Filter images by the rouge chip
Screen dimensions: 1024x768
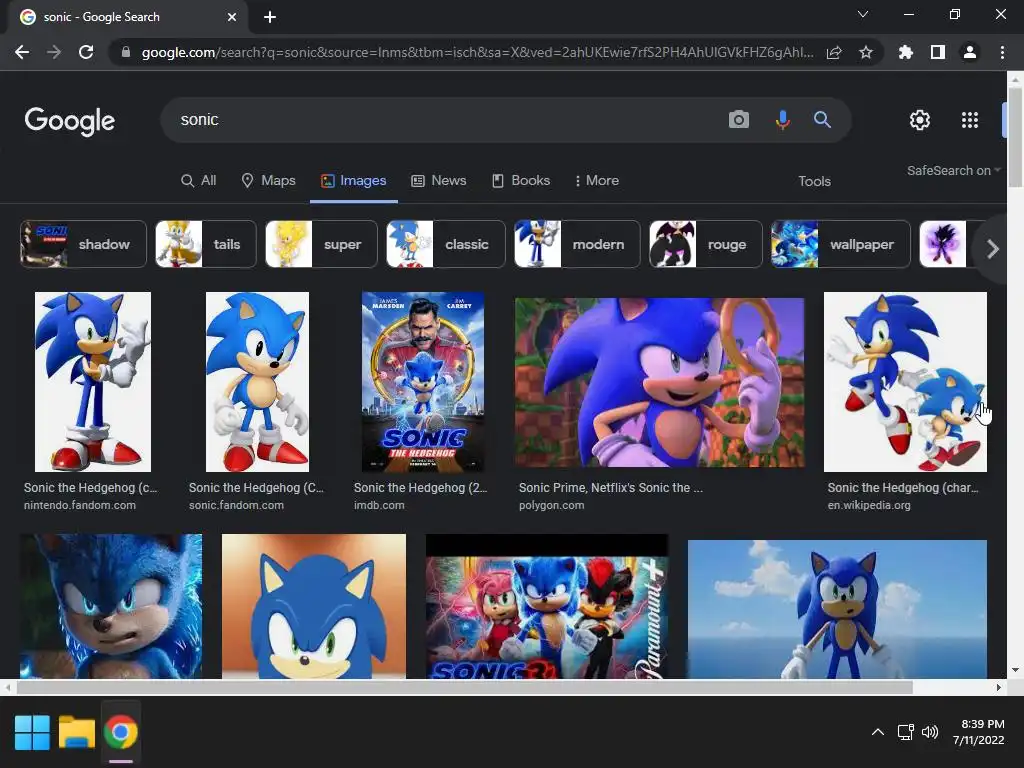705,244
